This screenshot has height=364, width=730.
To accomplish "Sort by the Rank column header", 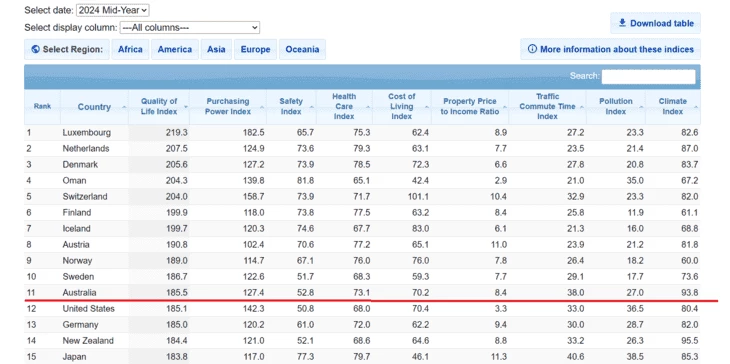I will (x=42, y=107).
